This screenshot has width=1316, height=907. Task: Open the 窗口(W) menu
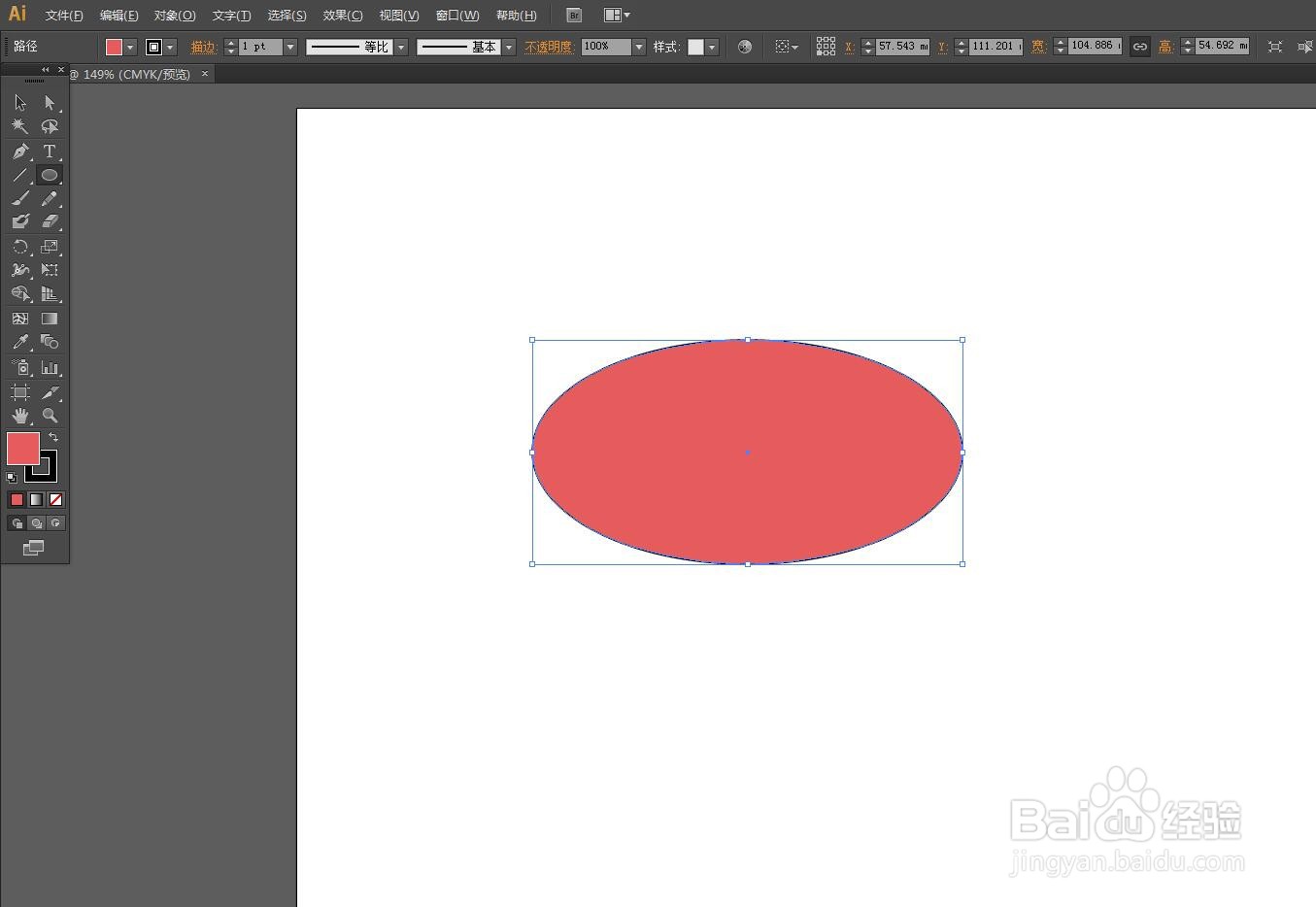coord(457,16)
